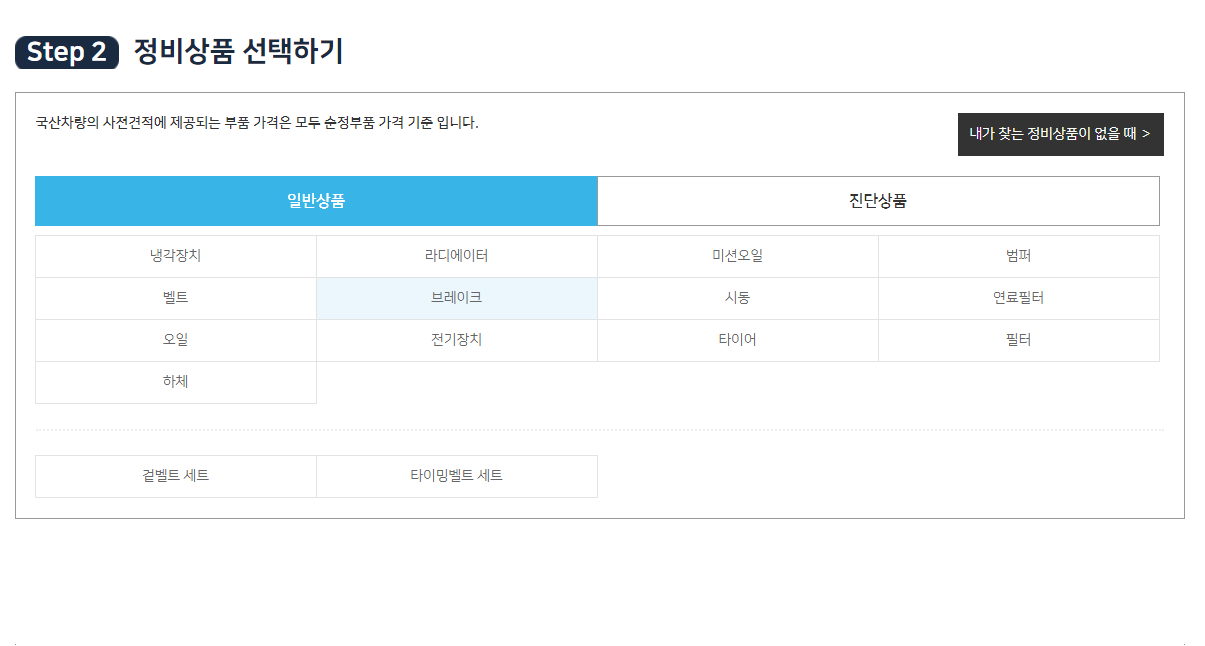Switch to the 일반상품 tab
This screenshot has height=646, width=1205.
click(x=316, y=201)
